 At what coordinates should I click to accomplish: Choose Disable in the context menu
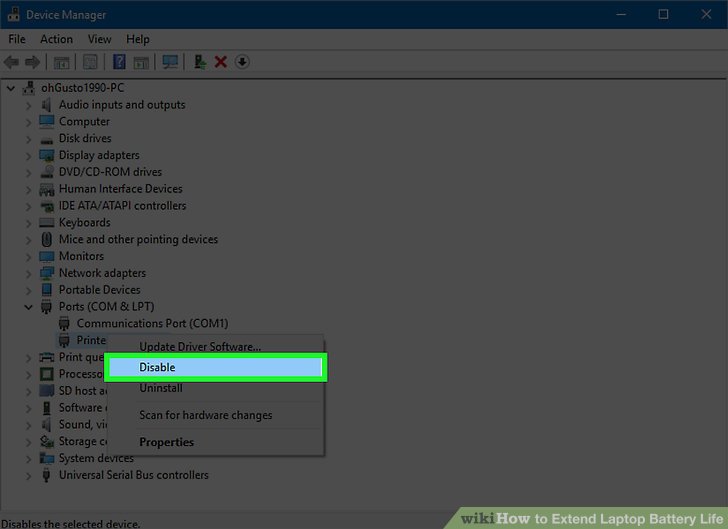pyautogui.click(x=215, y=367)
